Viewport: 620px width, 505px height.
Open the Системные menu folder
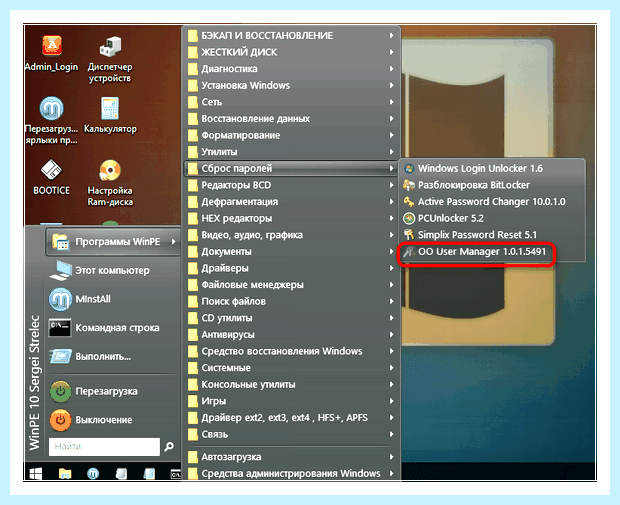click(x=291, y=368)
